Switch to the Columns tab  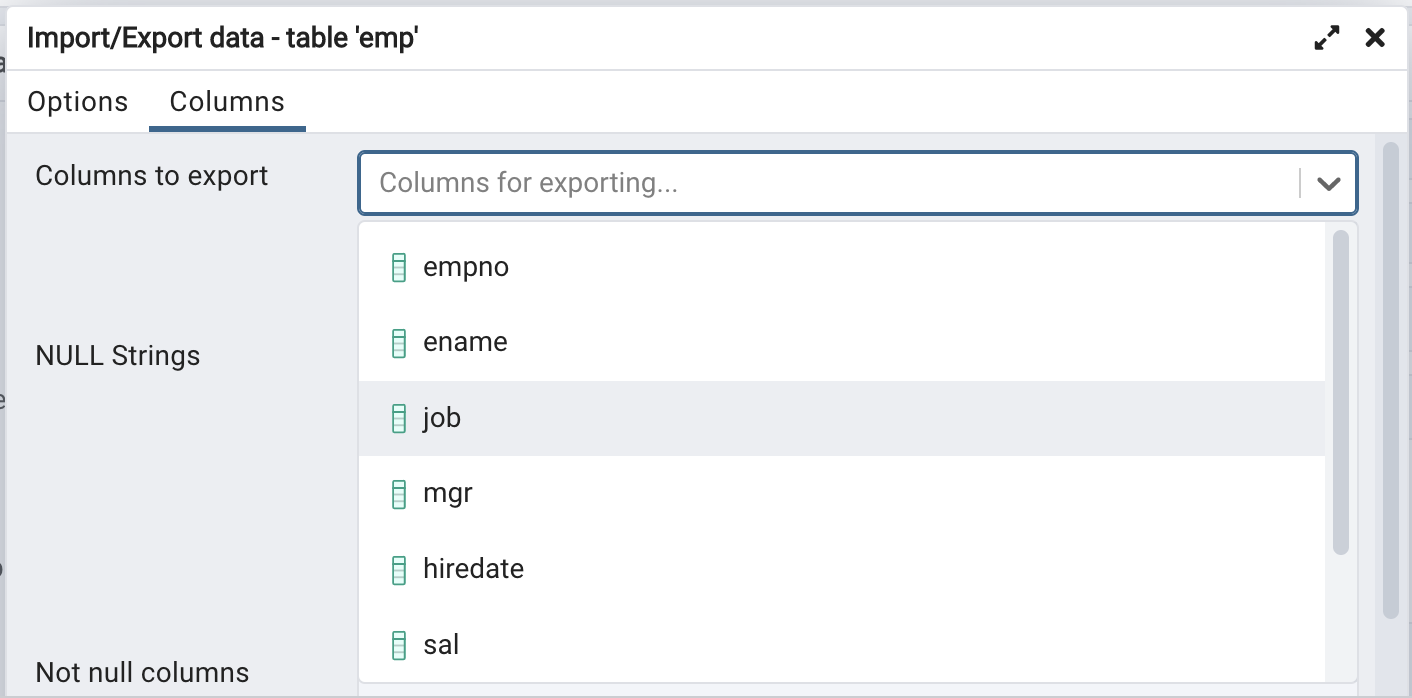tap(227, 101)
